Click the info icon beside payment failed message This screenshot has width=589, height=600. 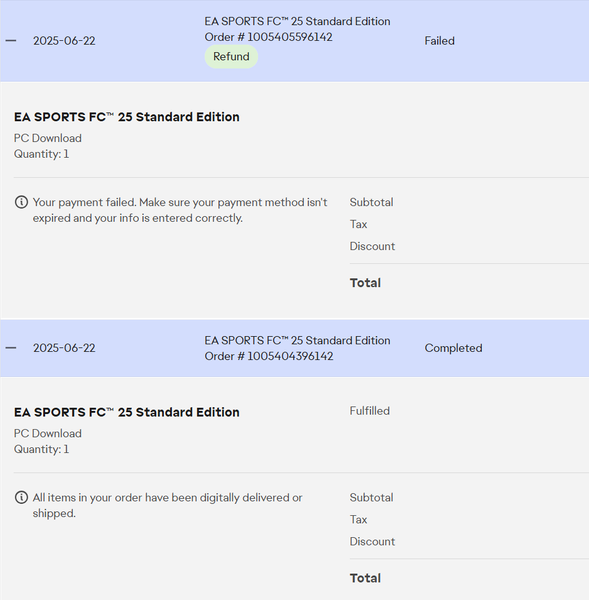point(21,202)
